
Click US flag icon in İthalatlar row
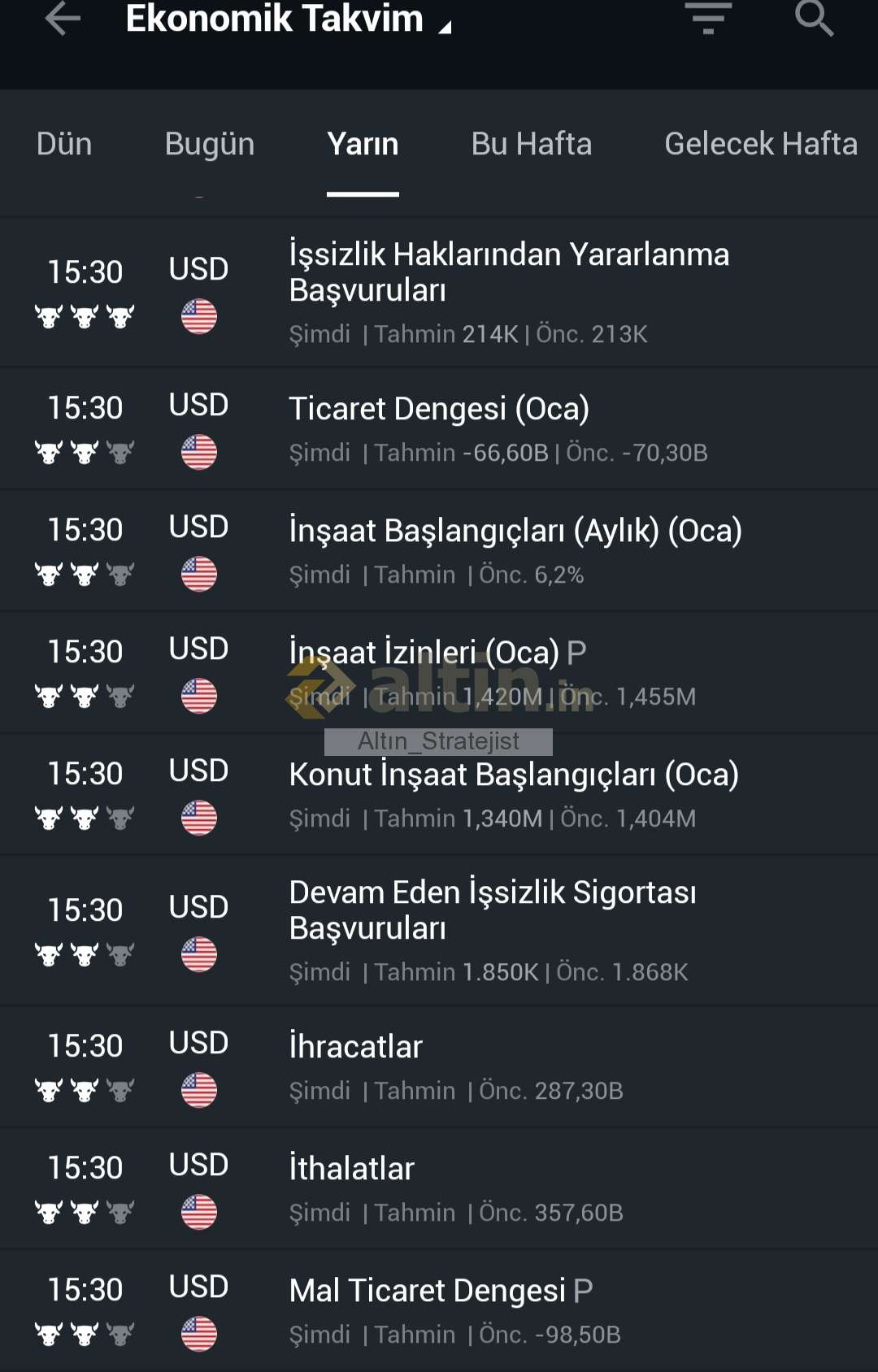199,1212
